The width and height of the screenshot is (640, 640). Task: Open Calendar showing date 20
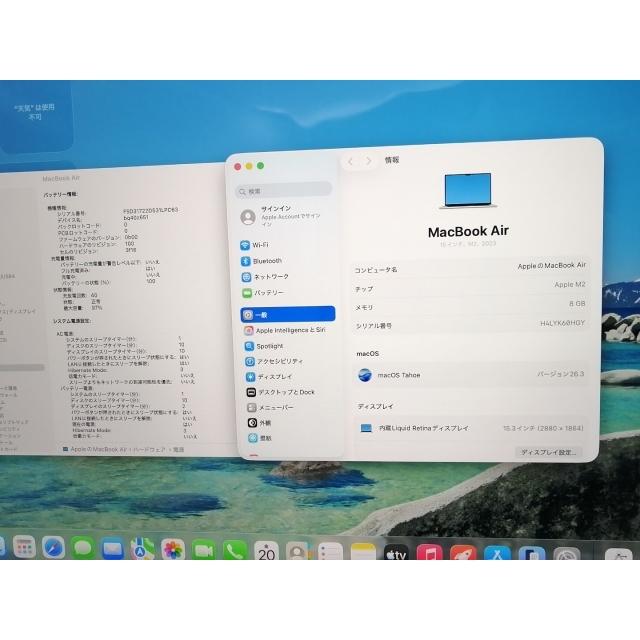click(x=266, y=551)
